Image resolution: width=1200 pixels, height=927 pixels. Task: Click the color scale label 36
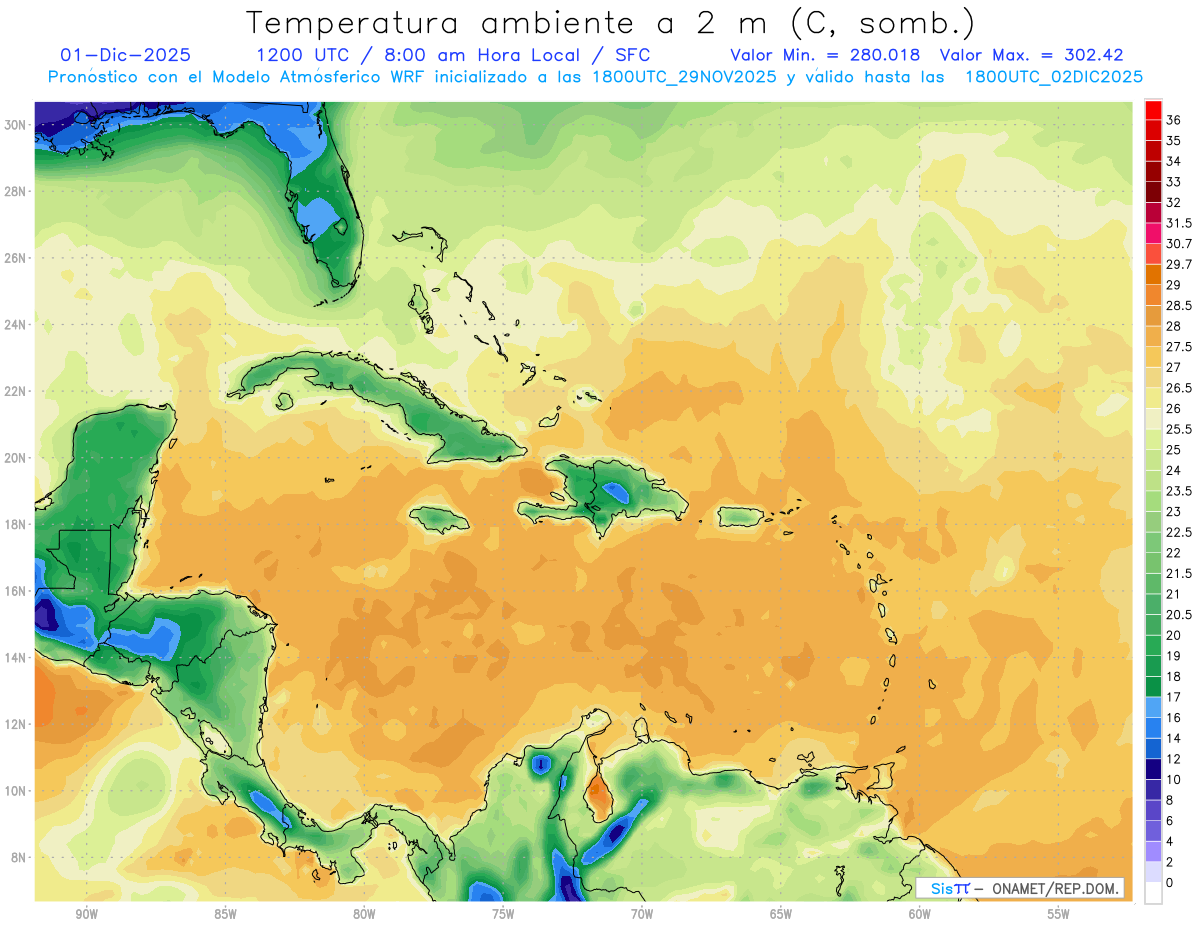(1174, 120)
